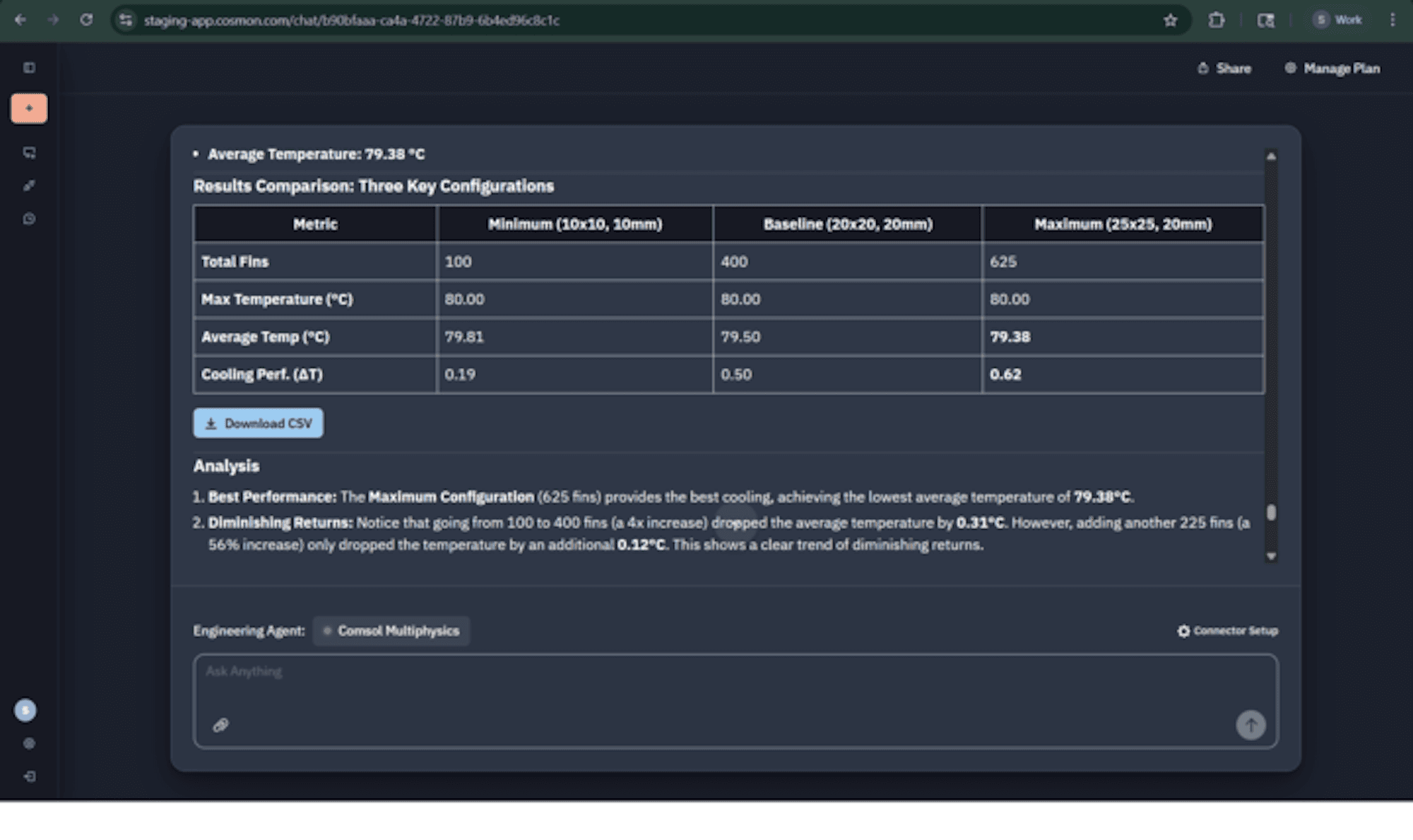1413x840 pixels.
Task: Open Connector Setup settings
Action: 1227,631
